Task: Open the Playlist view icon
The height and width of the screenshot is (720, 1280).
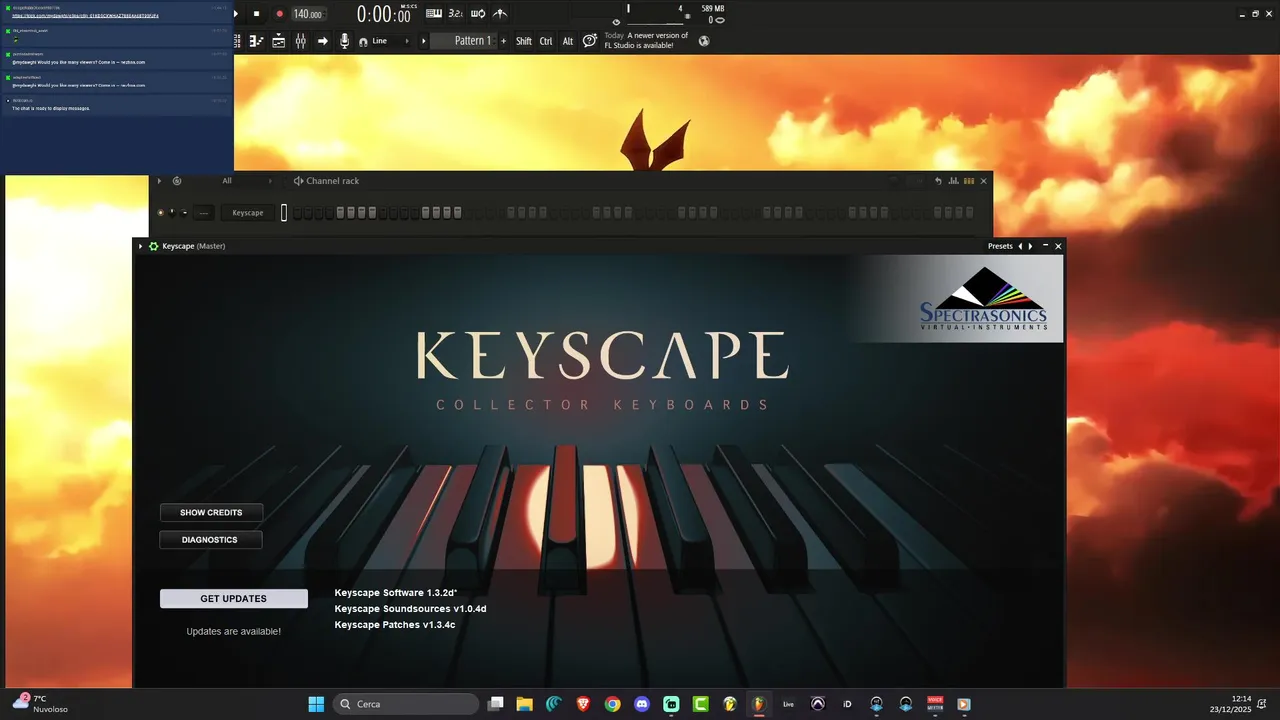Action: tap(238, 41)
